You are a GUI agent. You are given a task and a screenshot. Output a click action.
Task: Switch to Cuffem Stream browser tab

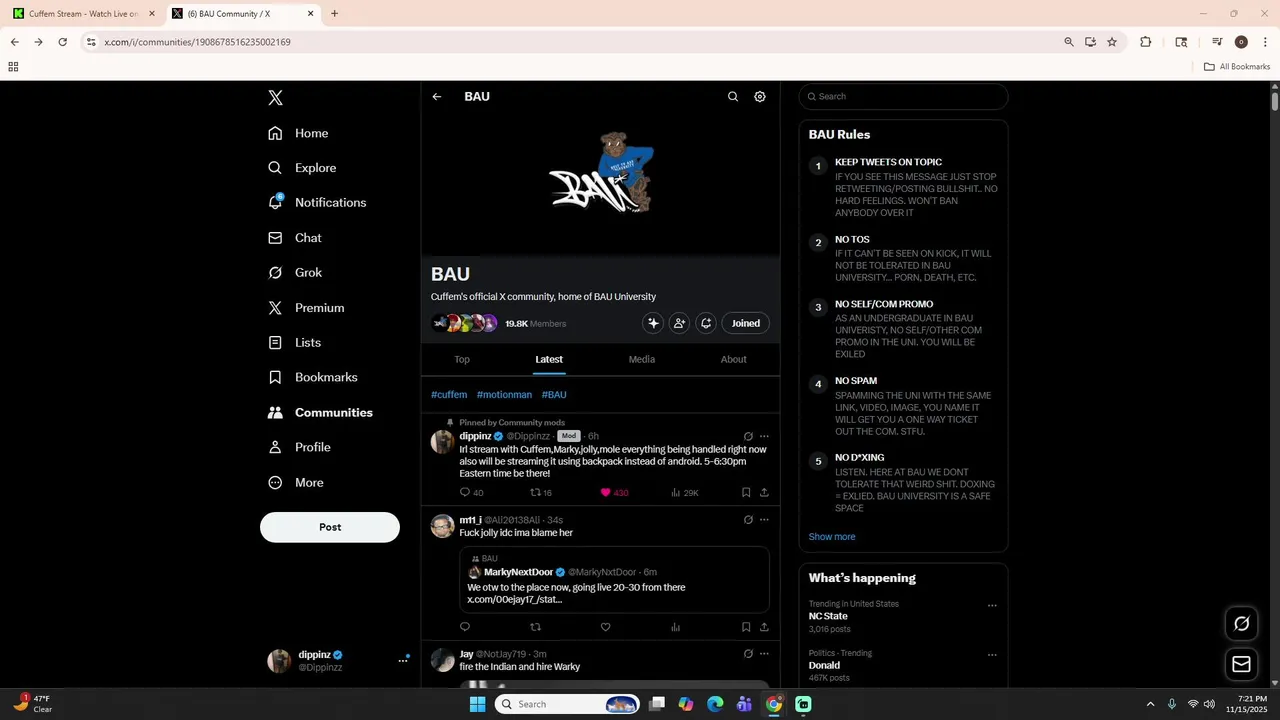point(84,14)
